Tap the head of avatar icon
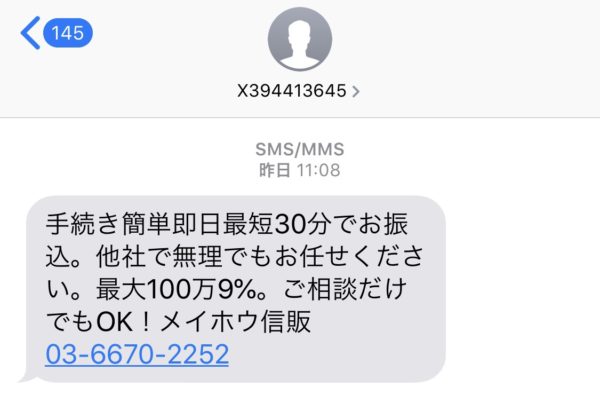Screen dimensions: 600x403 tap(300, 33)
